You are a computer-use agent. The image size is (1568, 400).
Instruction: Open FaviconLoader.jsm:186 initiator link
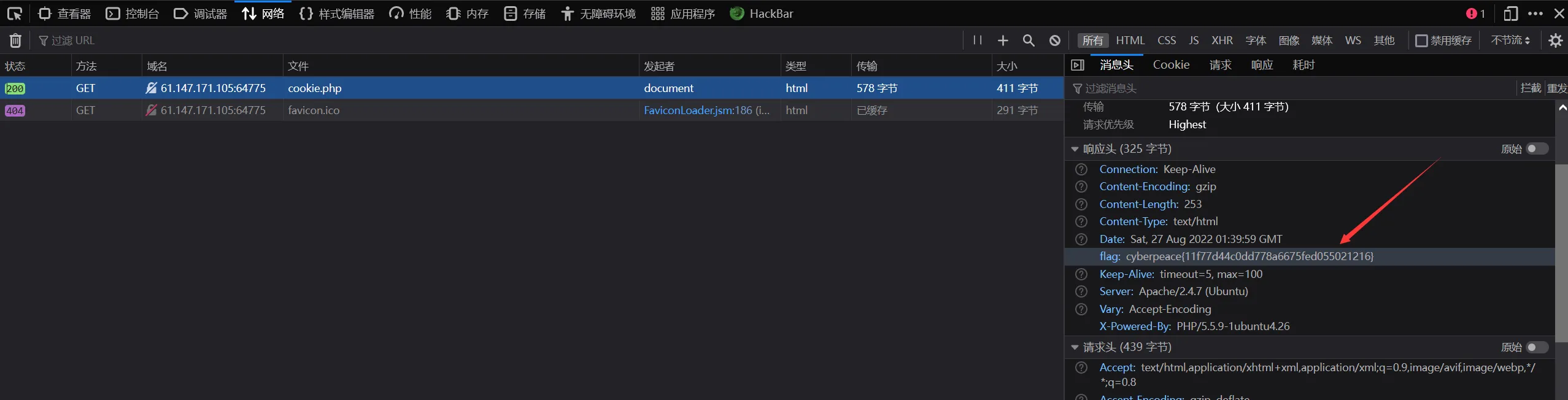[x=698, y=110]
